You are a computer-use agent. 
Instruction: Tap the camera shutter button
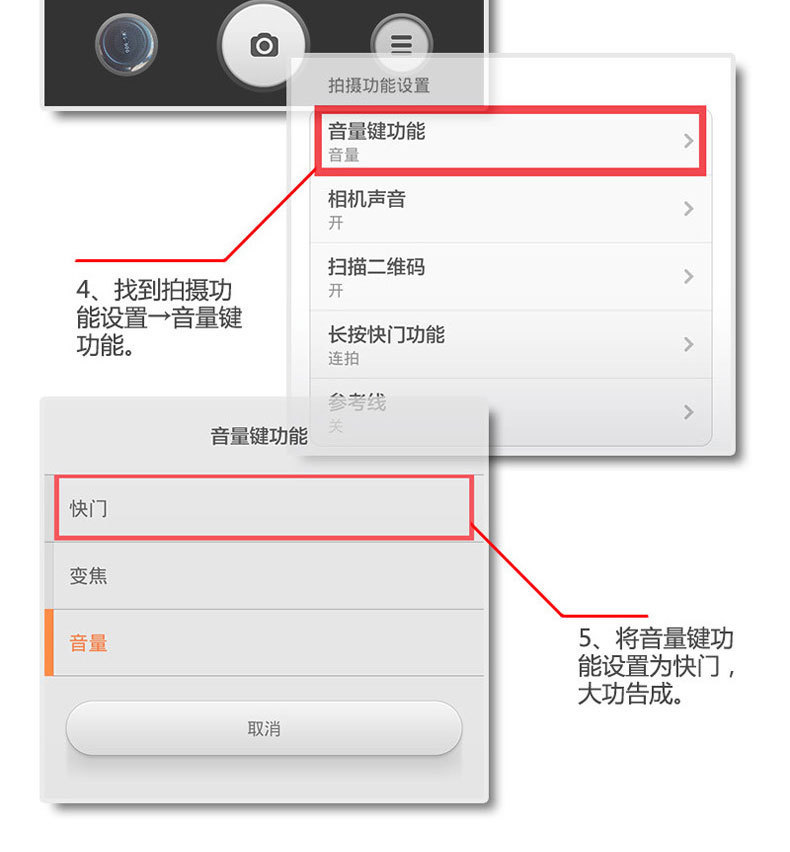click(x=264, y=45)
